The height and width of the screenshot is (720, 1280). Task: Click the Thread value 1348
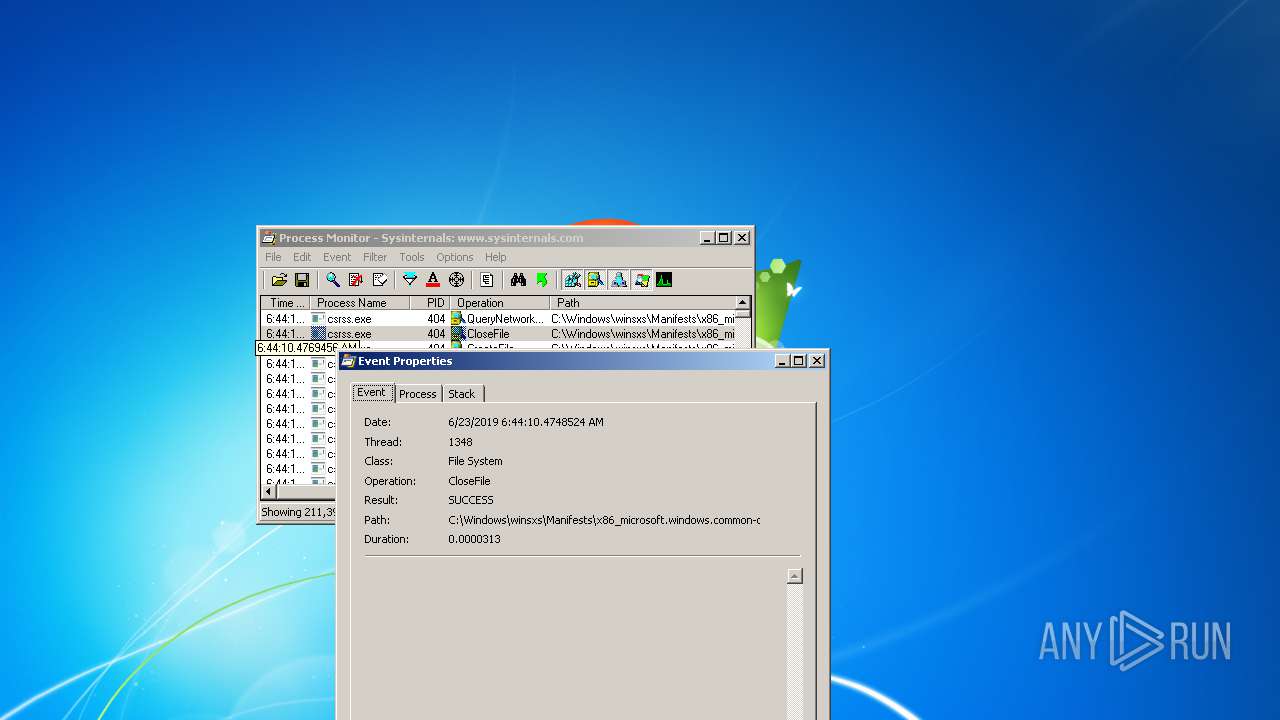pyautogui.click(x=460, y=442)
